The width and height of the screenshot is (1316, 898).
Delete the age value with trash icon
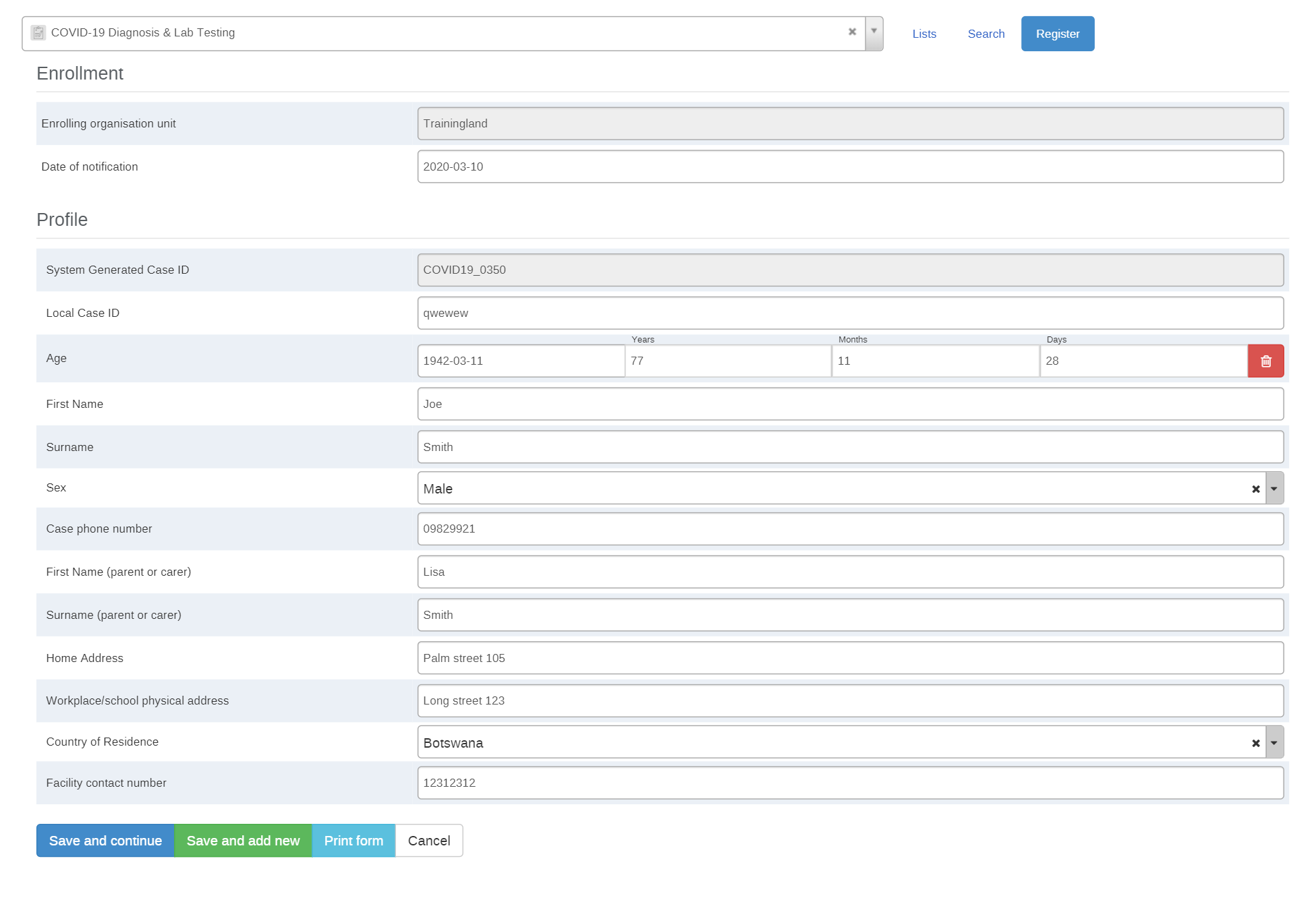tap(1265, 361)
